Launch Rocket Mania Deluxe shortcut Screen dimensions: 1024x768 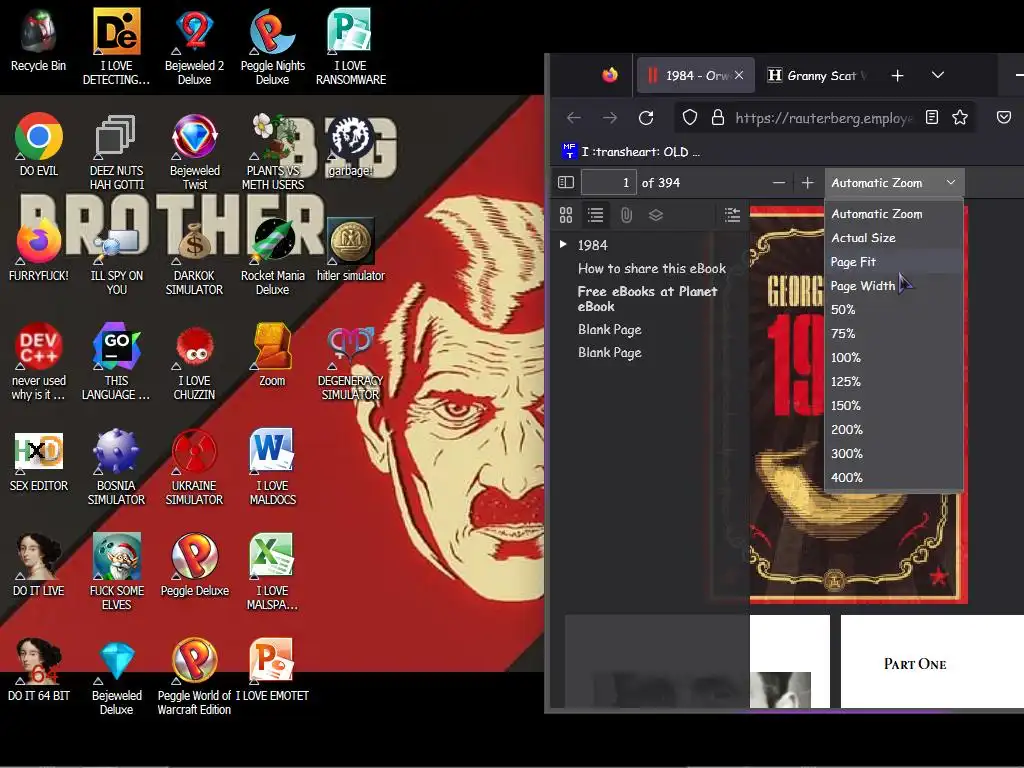[x=272, y=257]
